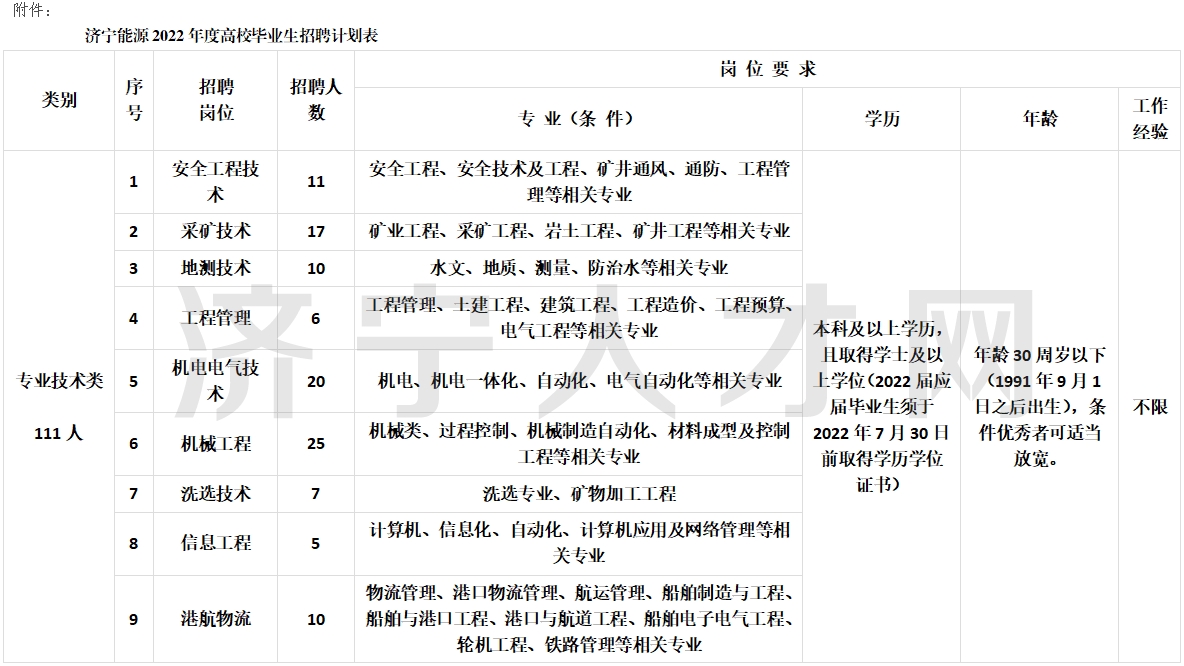The height and width of the screenshot is (666, 1184).
Task: Click the 学历 header cell
Action: pyautogui.click(x=881, y=119)
